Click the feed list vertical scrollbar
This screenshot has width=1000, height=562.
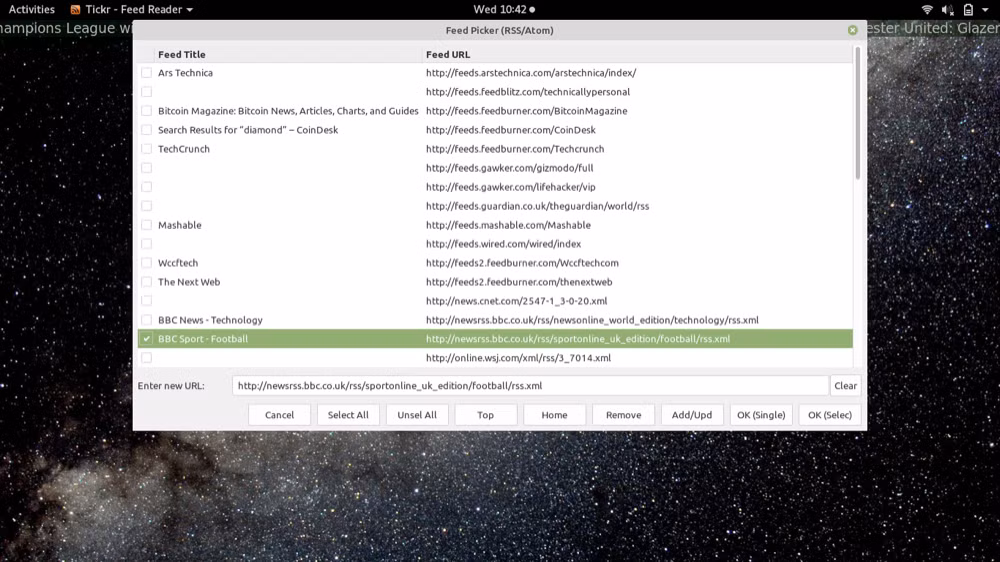(857, 113)
